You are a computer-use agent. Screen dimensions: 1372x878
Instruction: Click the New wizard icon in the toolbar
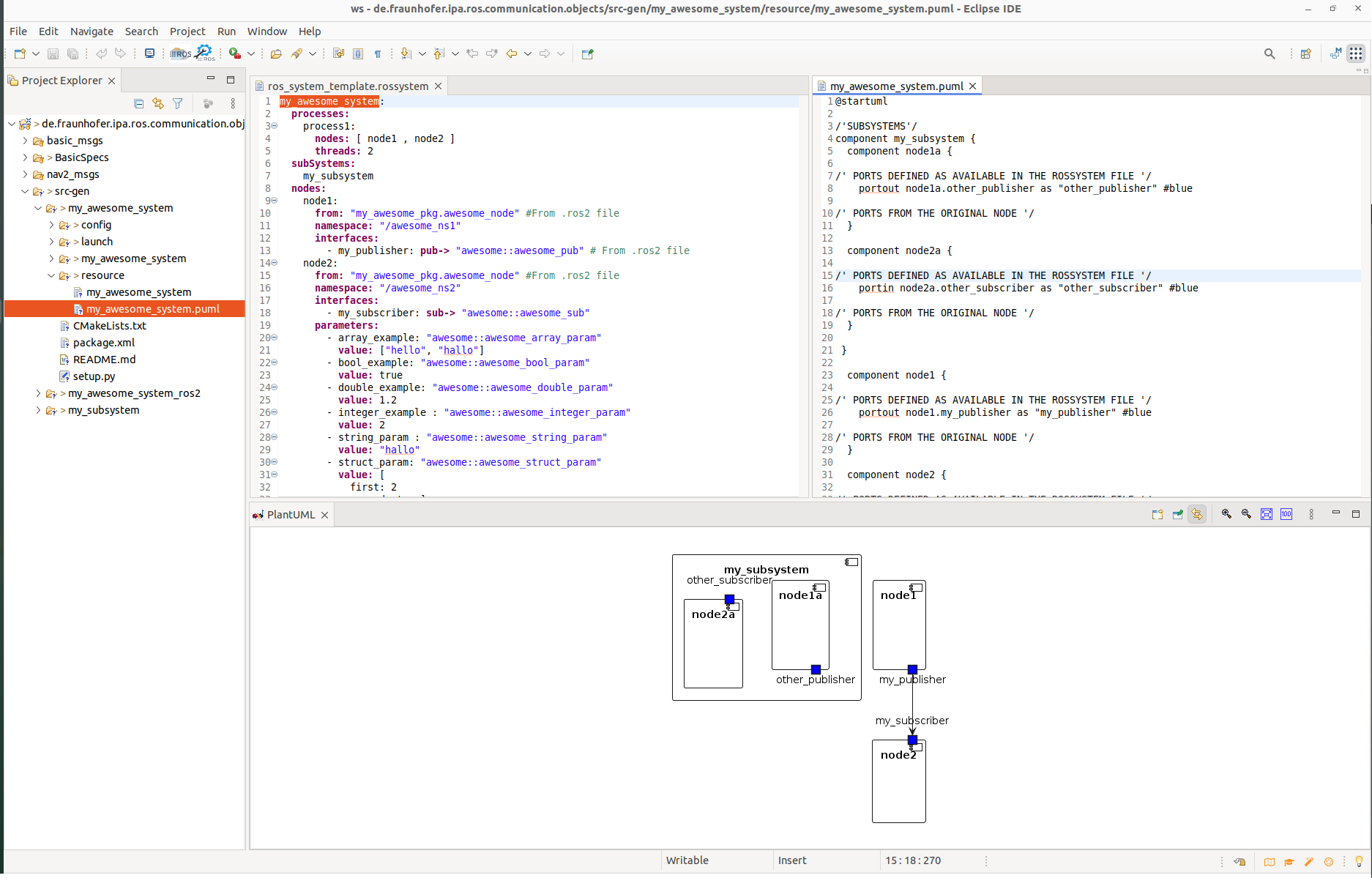pos(20,53)
